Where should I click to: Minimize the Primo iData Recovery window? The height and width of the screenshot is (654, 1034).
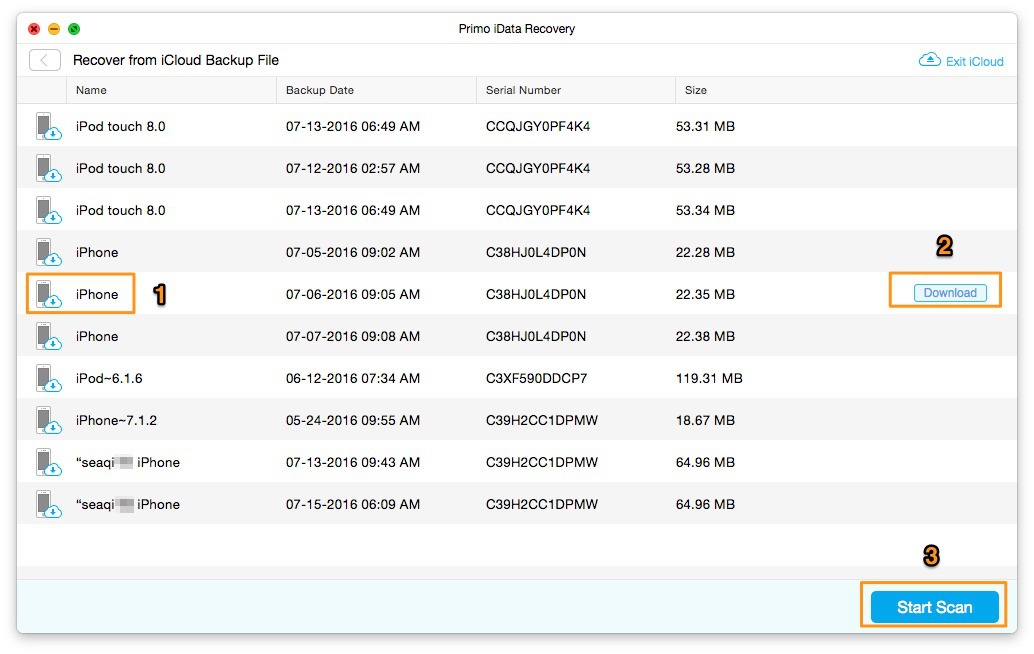point(54,29)
